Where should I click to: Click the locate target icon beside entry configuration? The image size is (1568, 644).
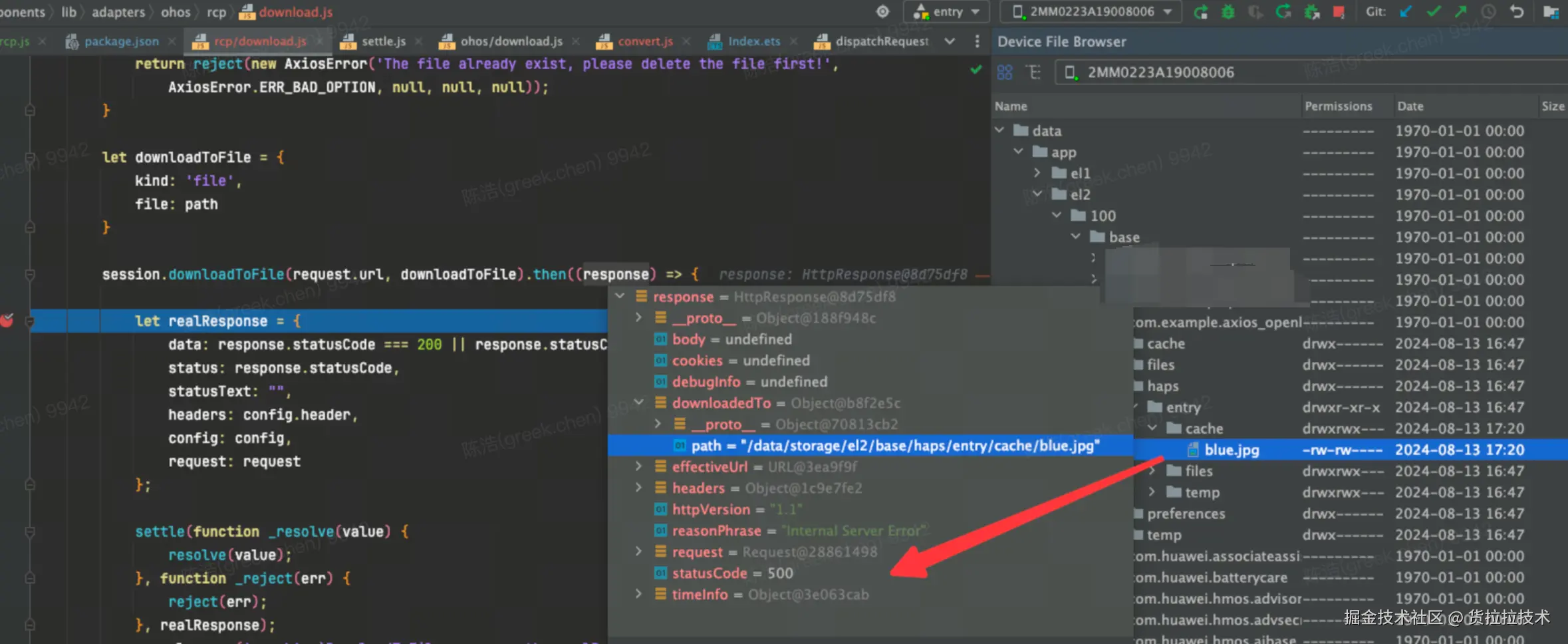click(882, 11)
